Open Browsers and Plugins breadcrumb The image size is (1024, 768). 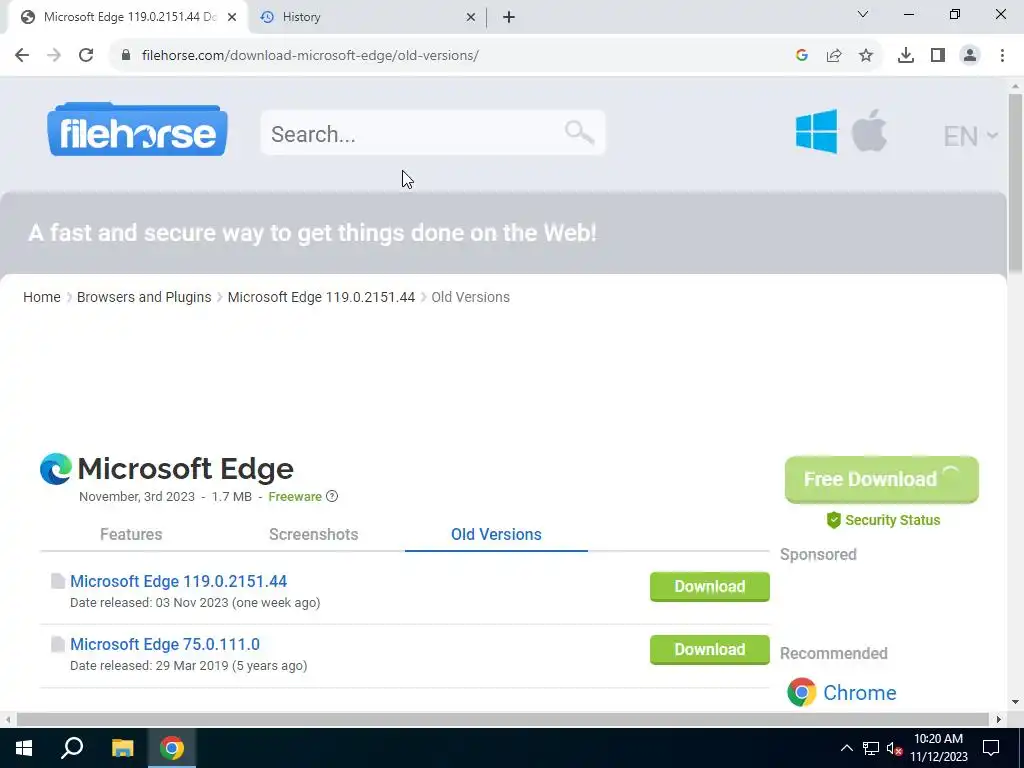[144, 297]
